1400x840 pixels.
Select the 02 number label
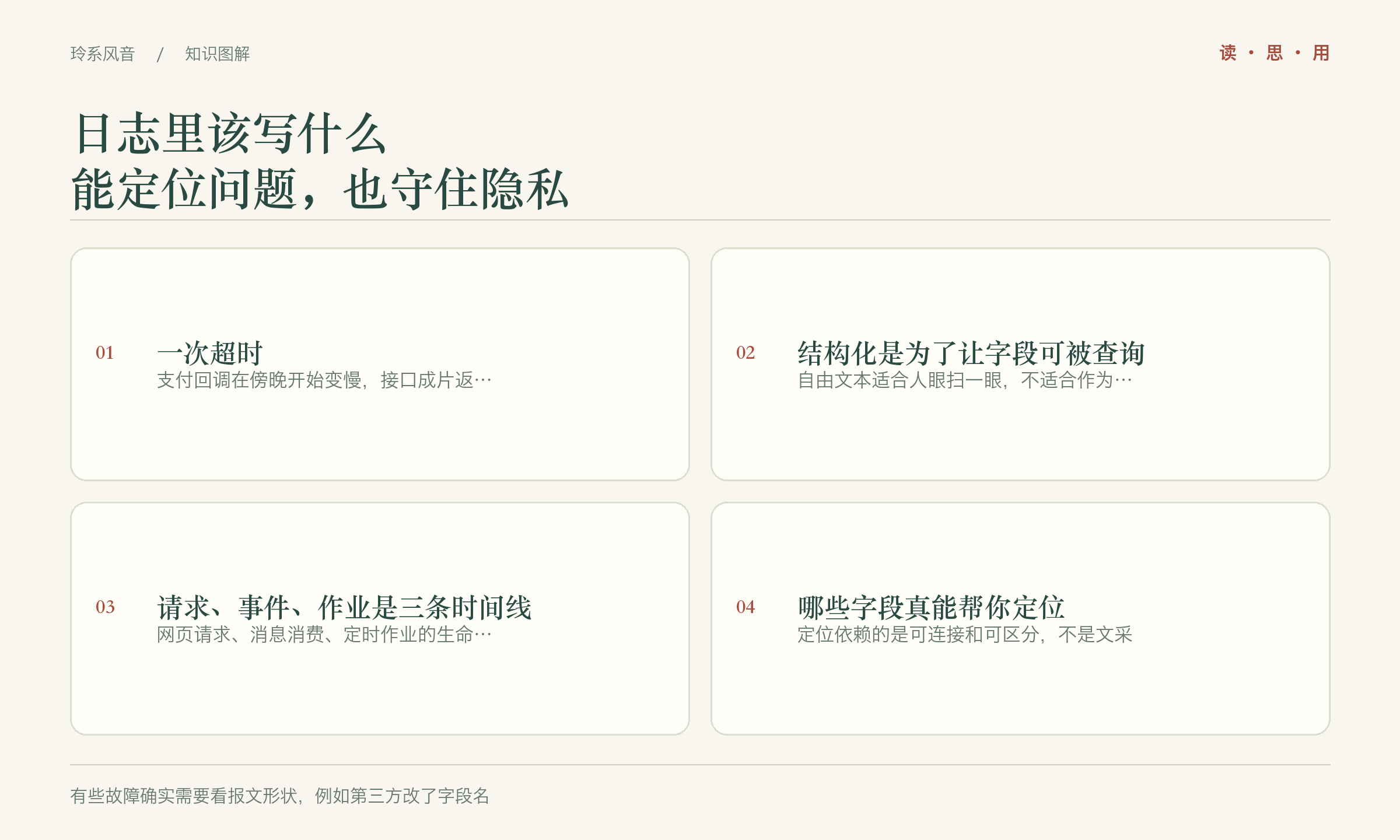tap(745, 352)
